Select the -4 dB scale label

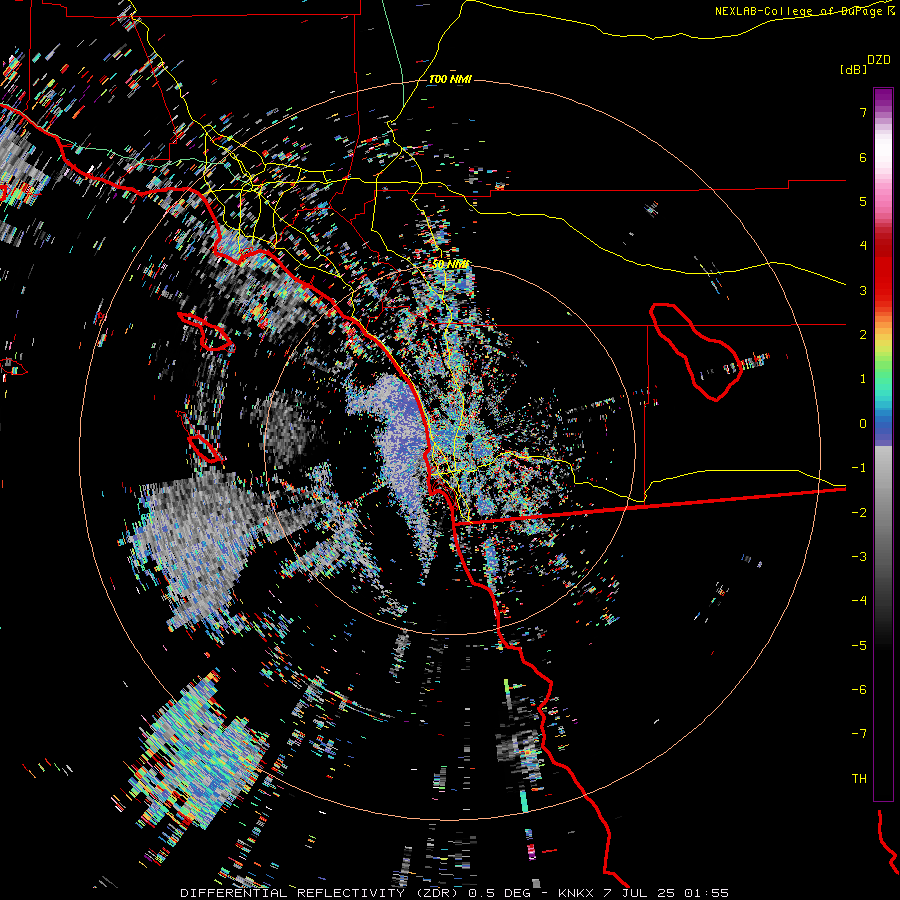point(859,601)
